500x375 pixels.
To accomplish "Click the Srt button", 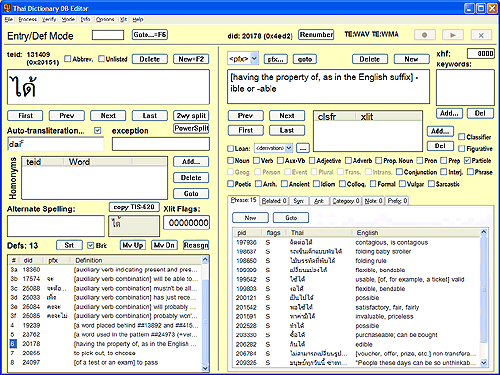I will [69, 245].
